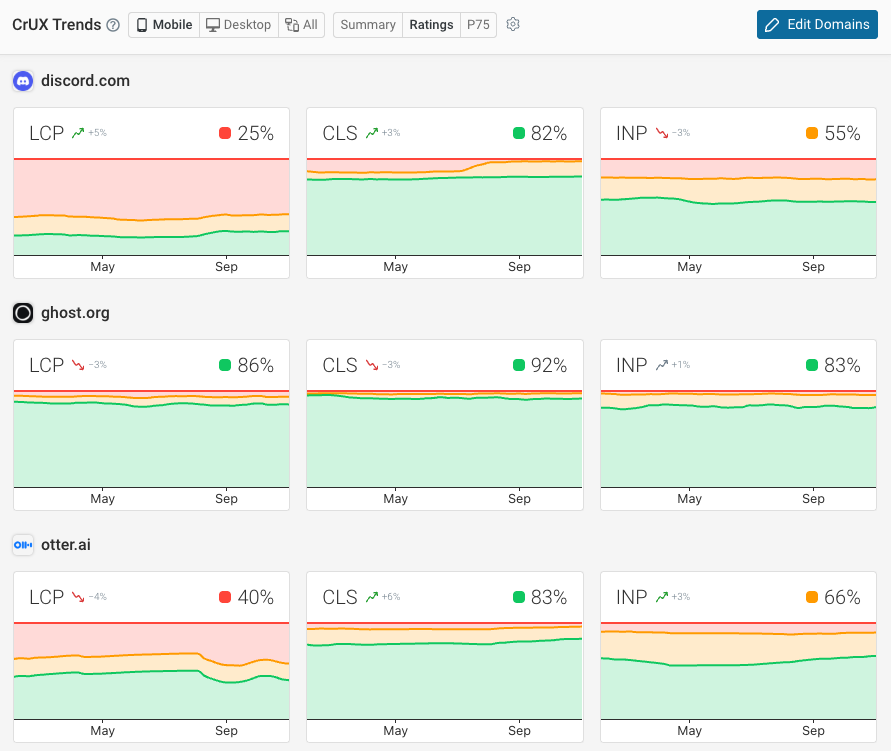Image resolution: width=891 pixels, height=751 pixels.
Task: Switch to Mobile device filter
Action: pos(163,24)
